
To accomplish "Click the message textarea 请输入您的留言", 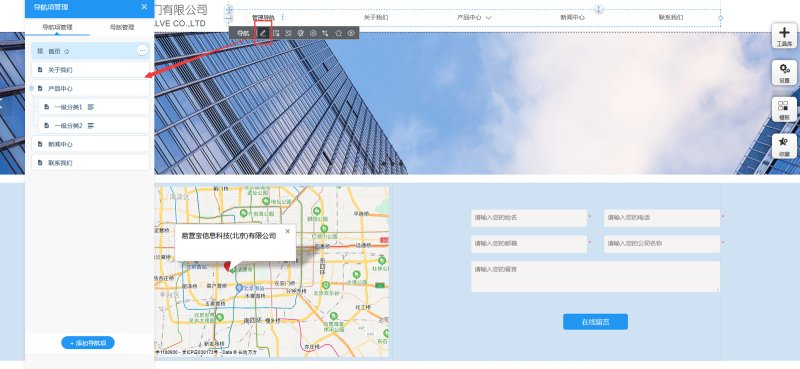I will (x=595, y=277).
